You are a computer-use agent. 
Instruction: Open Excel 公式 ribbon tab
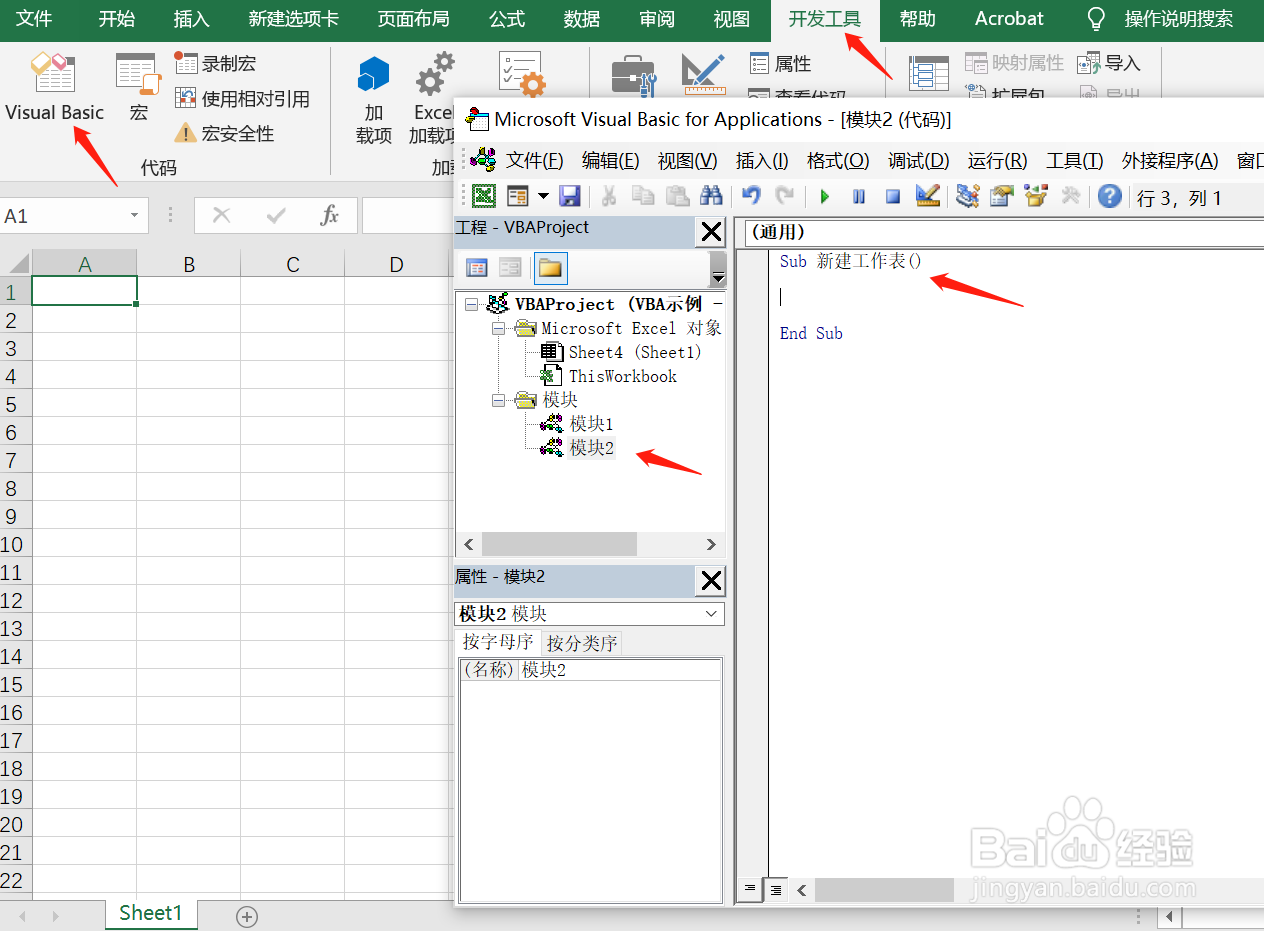507,19
